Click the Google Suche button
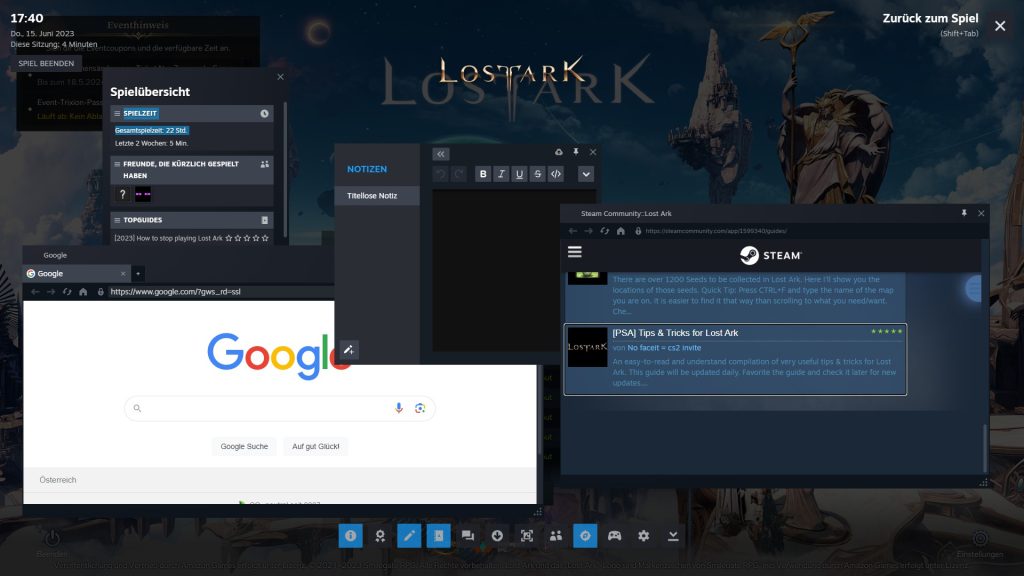The image size is (1024, 576). [244, 446]
